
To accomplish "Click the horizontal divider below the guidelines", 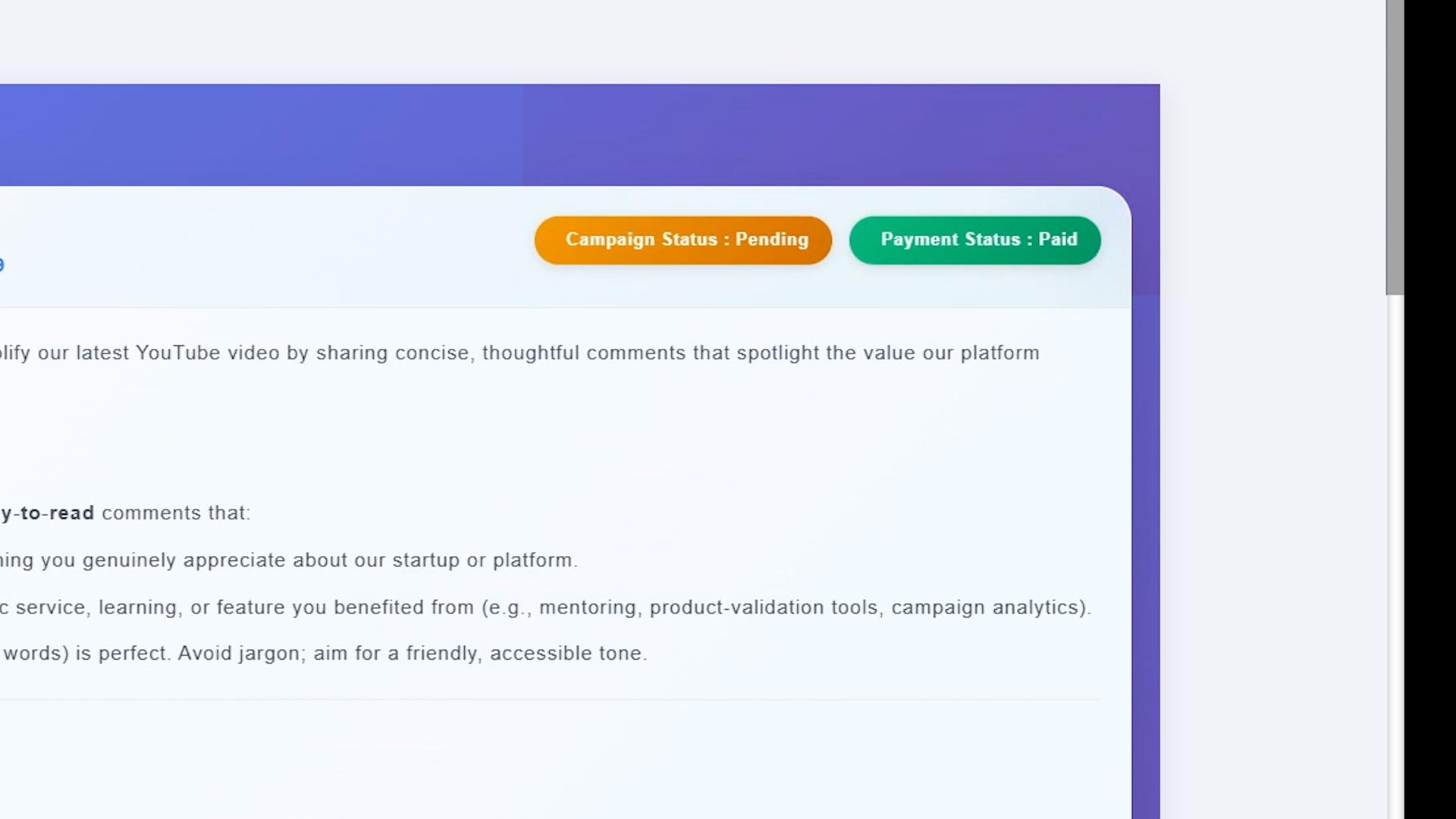I will click(x=551, y=699).
